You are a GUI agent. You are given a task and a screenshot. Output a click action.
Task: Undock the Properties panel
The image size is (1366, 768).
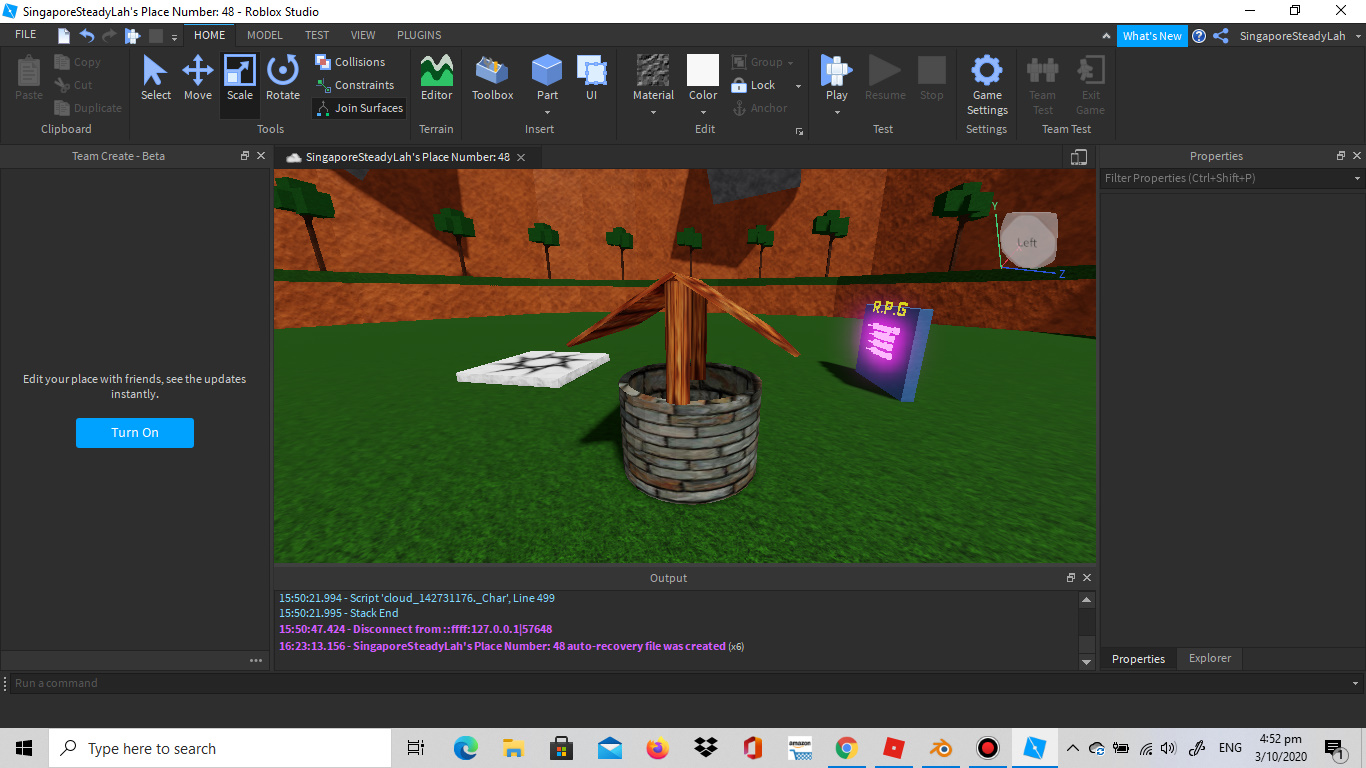coord(1341,156)
